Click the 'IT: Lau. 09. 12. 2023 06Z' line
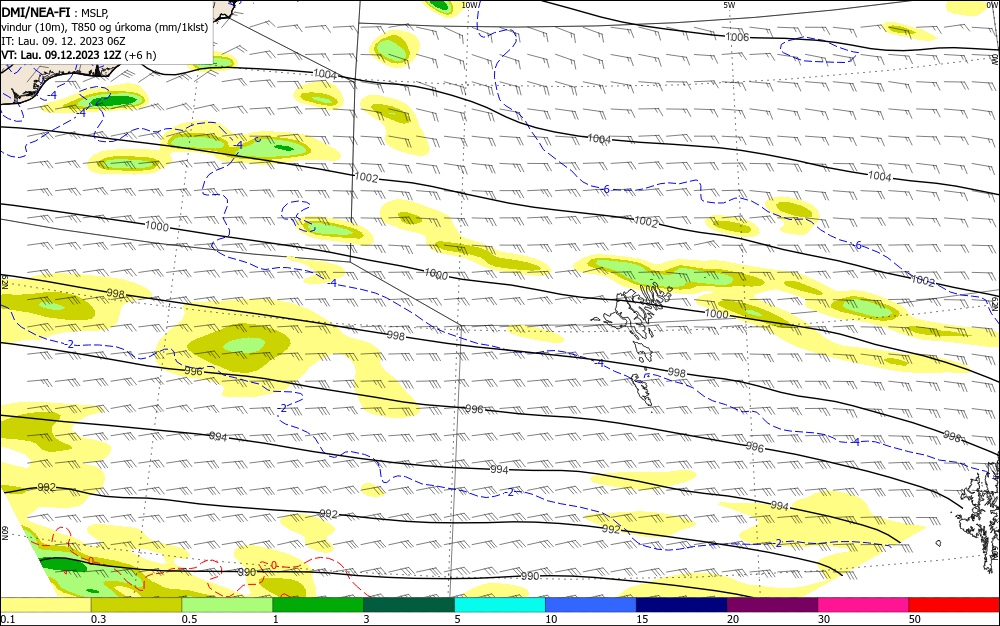Viewport: 1000px width, 626px height. tap(63, 41)
